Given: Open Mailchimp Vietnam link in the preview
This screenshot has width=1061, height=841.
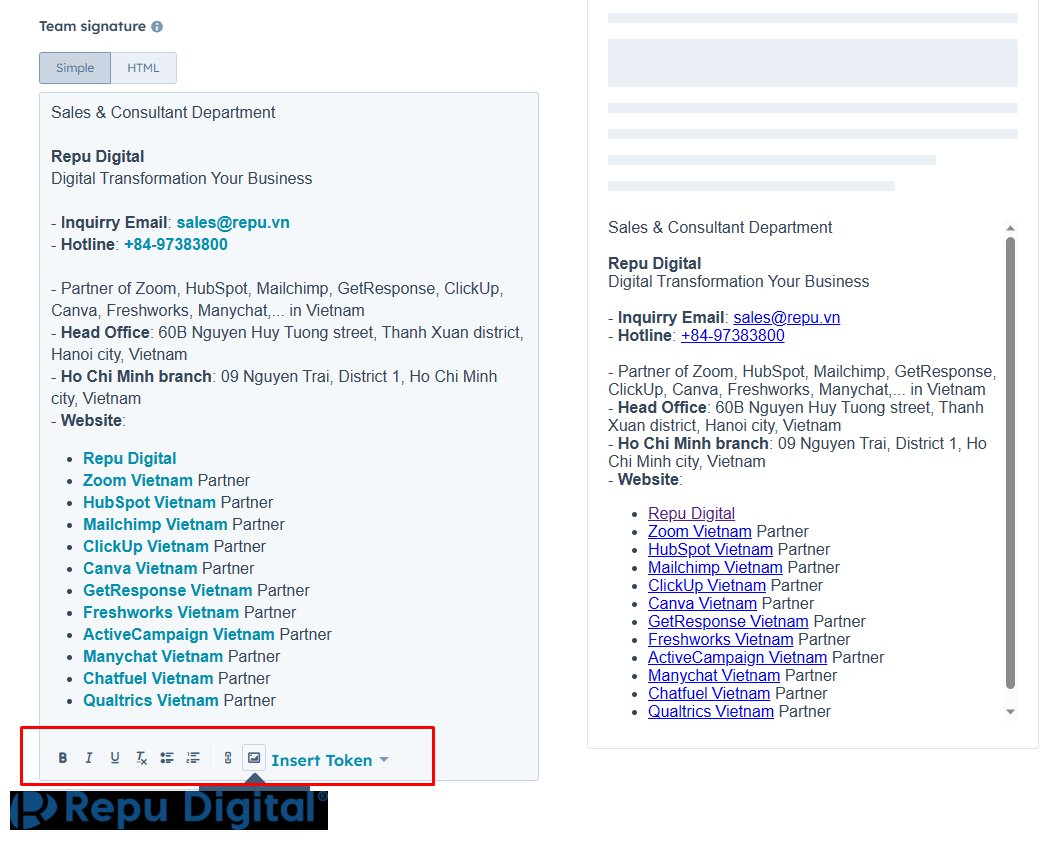Looking at the screenshot, I should pyautogui.click(x=715, y=567).
